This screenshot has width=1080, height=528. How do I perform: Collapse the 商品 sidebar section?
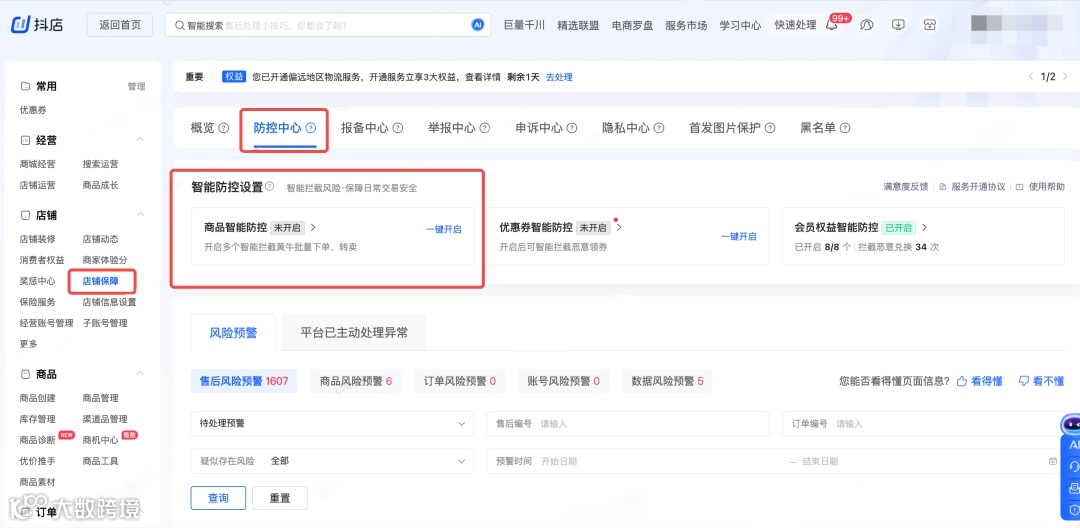click(x=141, y=374)
